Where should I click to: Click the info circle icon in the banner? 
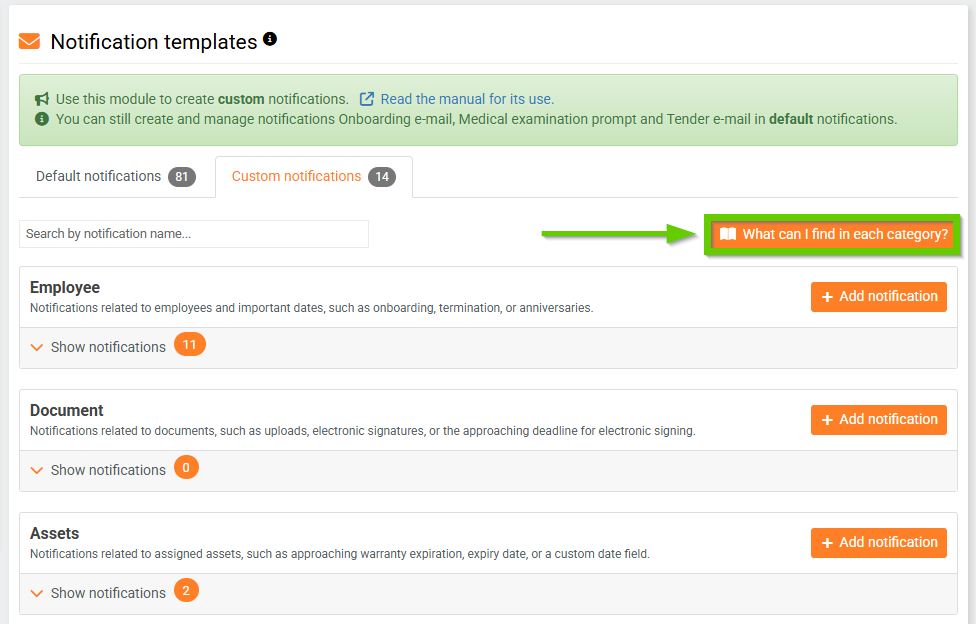click(x=42, y=119)
